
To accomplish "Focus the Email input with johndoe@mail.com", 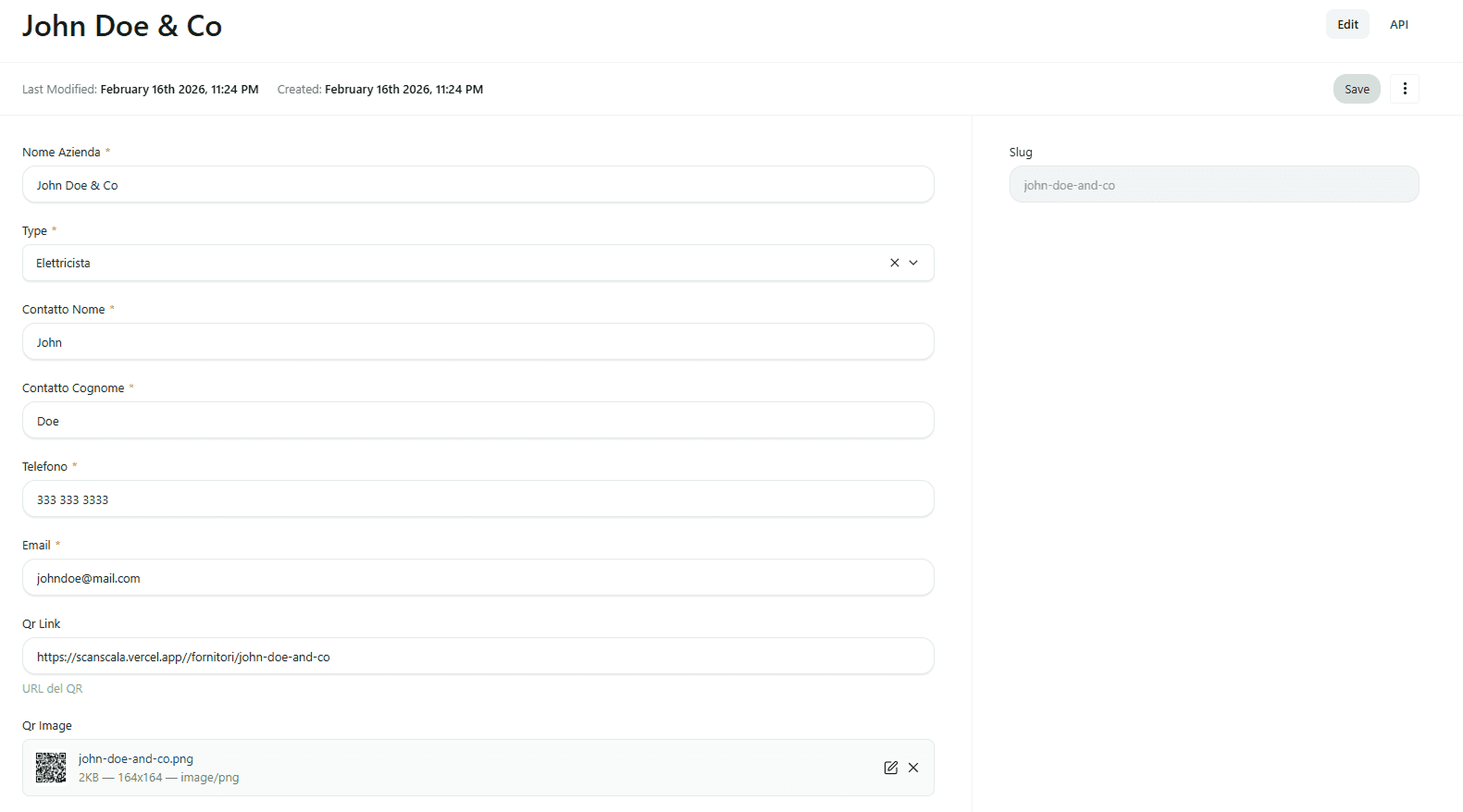I will coord(477,578).
